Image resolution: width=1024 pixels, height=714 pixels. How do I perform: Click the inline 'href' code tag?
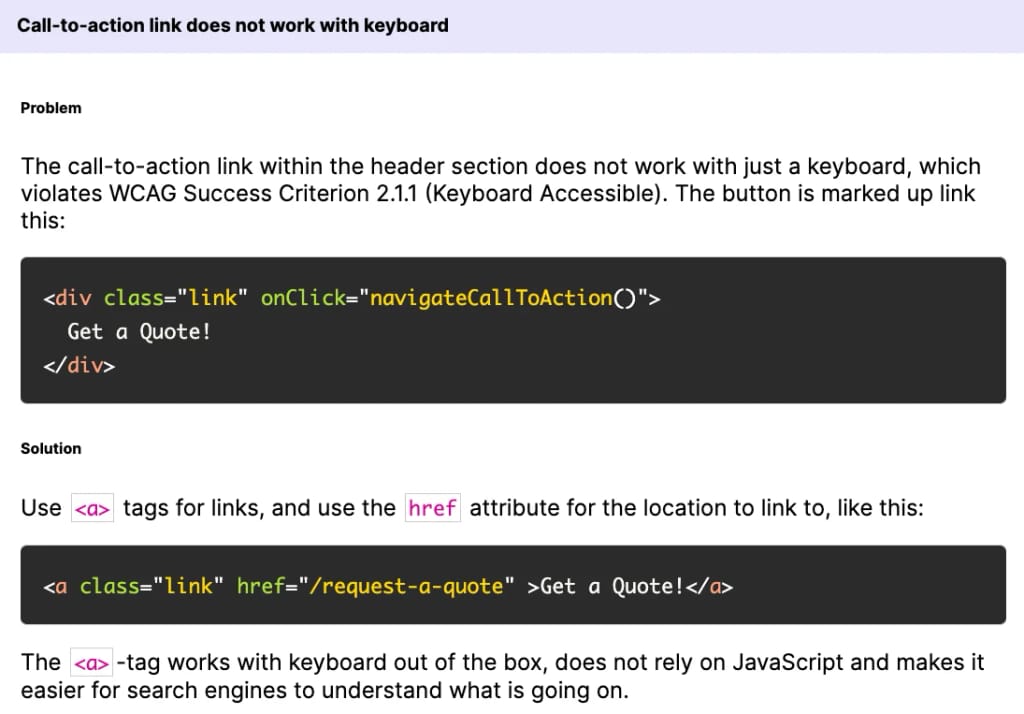click(x=432, y=508)
